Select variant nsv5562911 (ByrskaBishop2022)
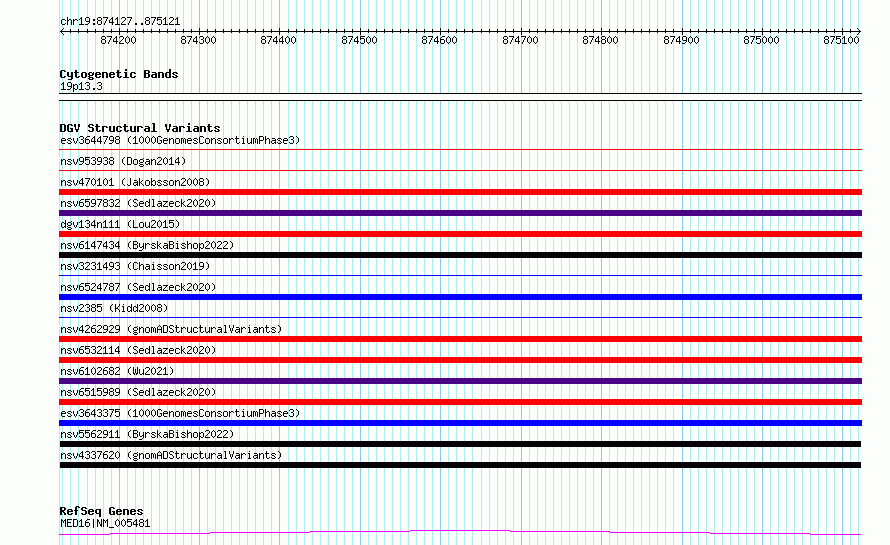The image size is (890, 545). [x=147, y=434]
